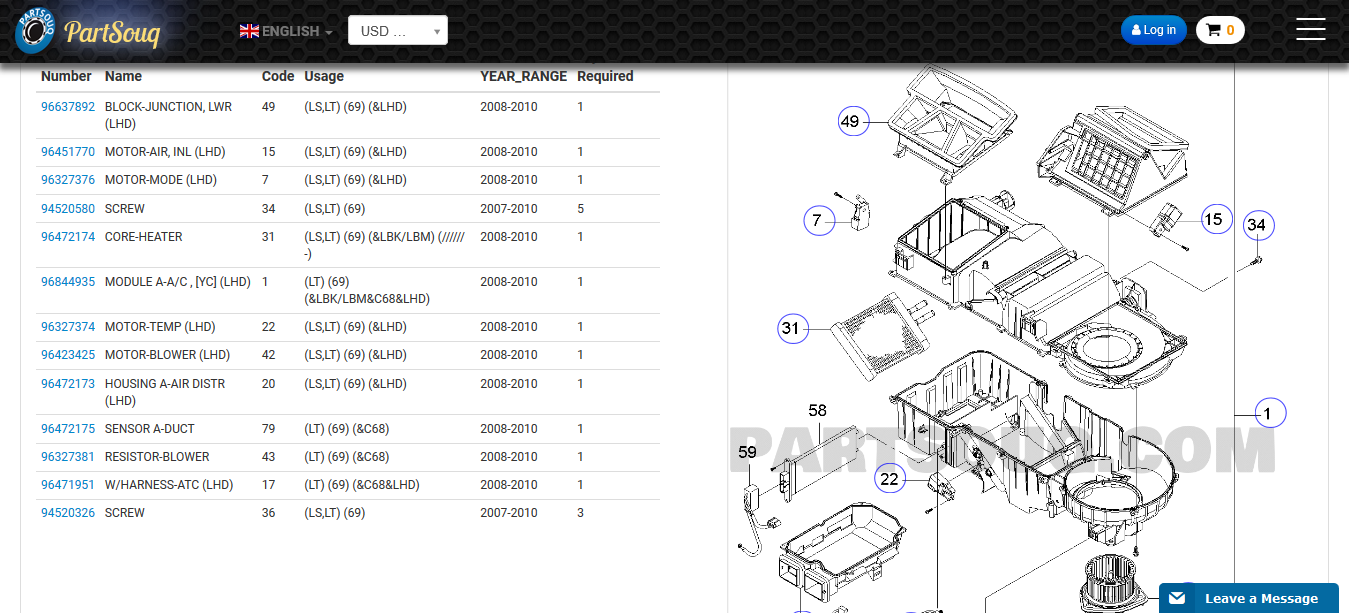Expand the English language dropdown
1349x613 pixels.
click(x=286, y=31)
